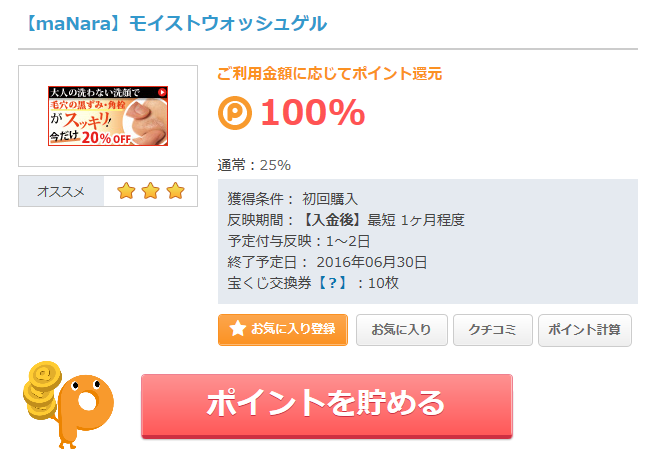Open the maNara モイストウォッシュゲル title link
Image resolution: width=653 pixels, height=456 pixels.
172,23
